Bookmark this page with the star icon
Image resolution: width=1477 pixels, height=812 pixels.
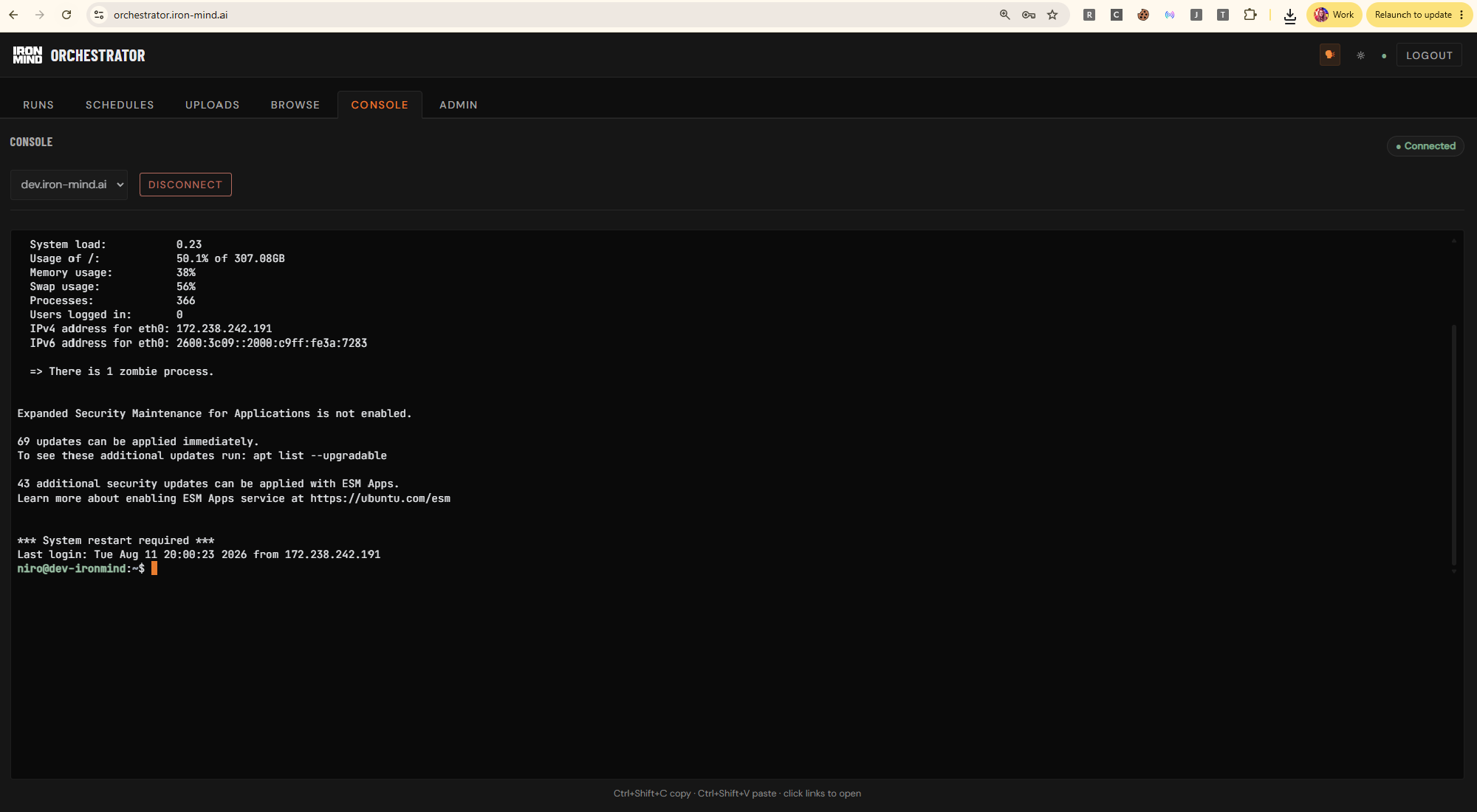1052,15
